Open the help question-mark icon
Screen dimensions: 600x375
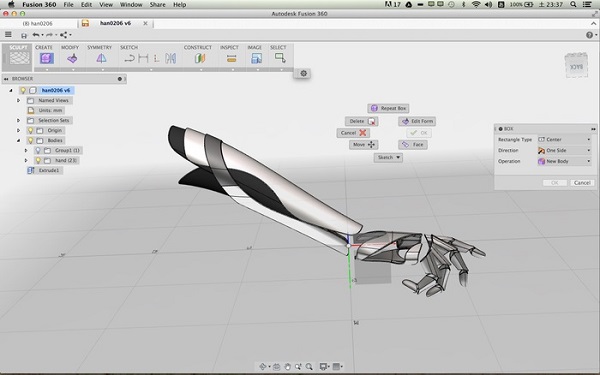(589, 35)
